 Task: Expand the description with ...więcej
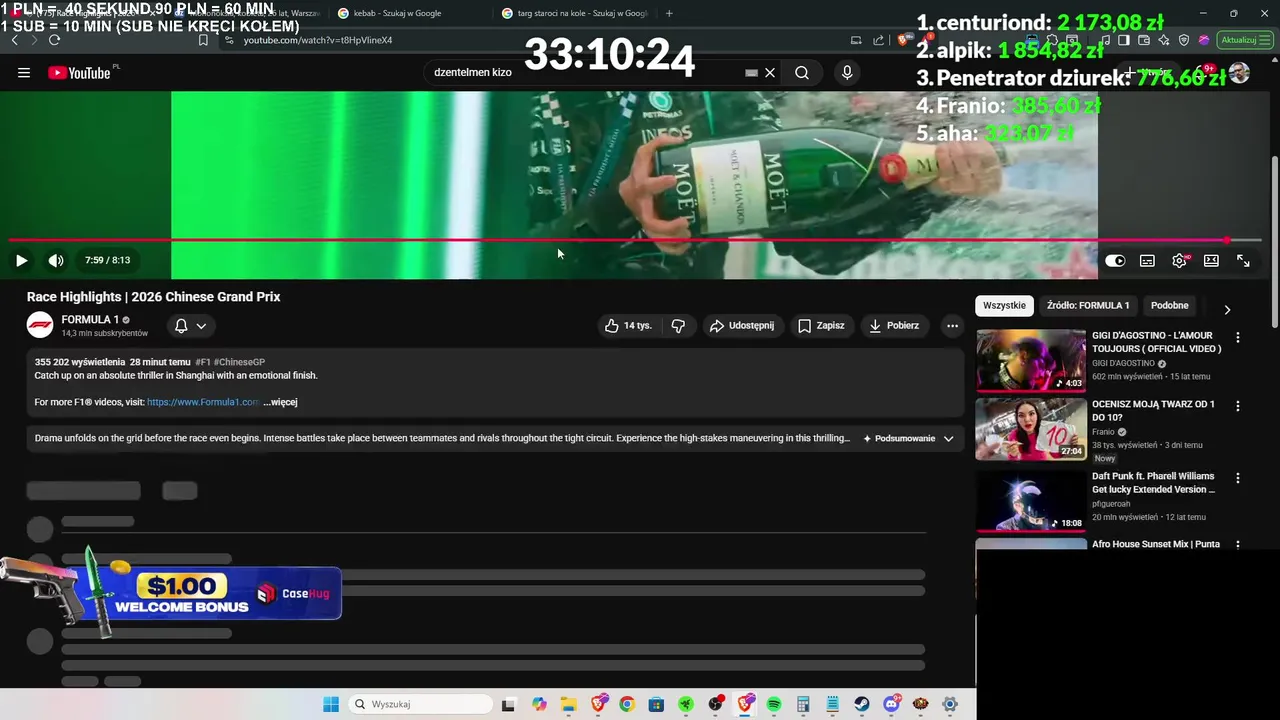point(280,402)
